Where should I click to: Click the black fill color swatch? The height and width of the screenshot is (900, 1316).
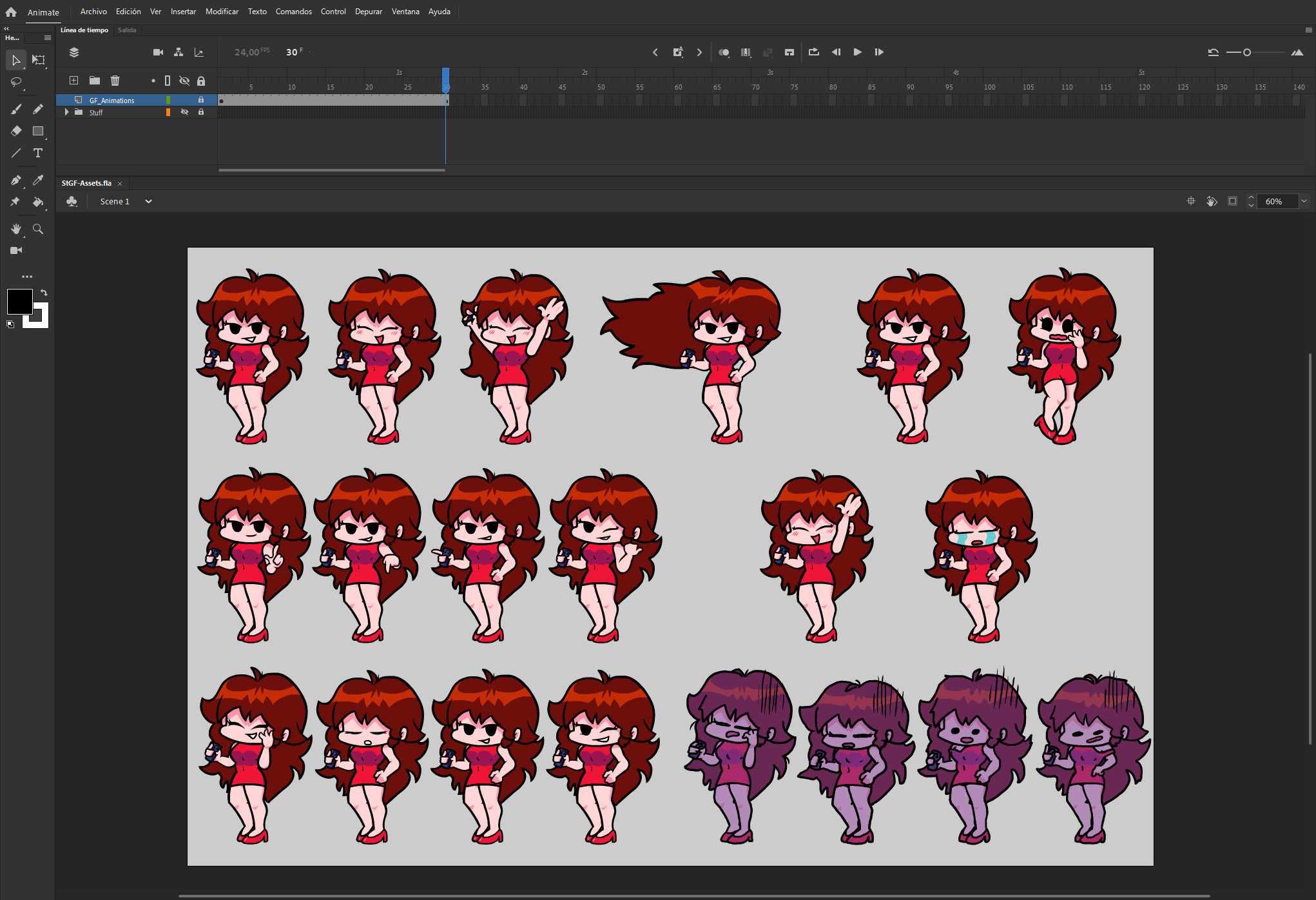click(20, 301)
